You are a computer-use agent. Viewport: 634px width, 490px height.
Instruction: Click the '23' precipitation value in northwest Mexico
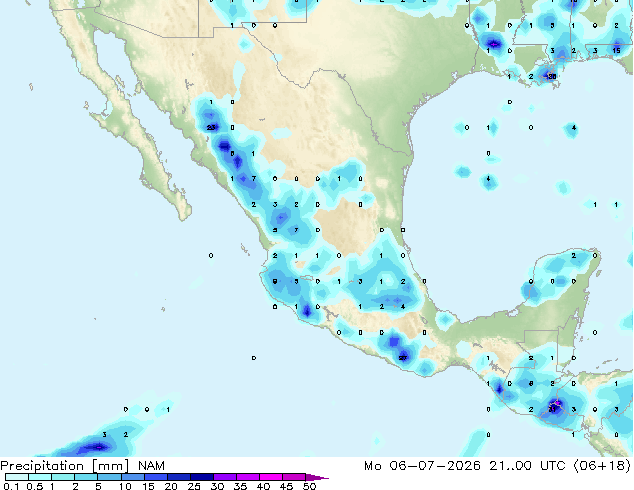tap(211, 127)
